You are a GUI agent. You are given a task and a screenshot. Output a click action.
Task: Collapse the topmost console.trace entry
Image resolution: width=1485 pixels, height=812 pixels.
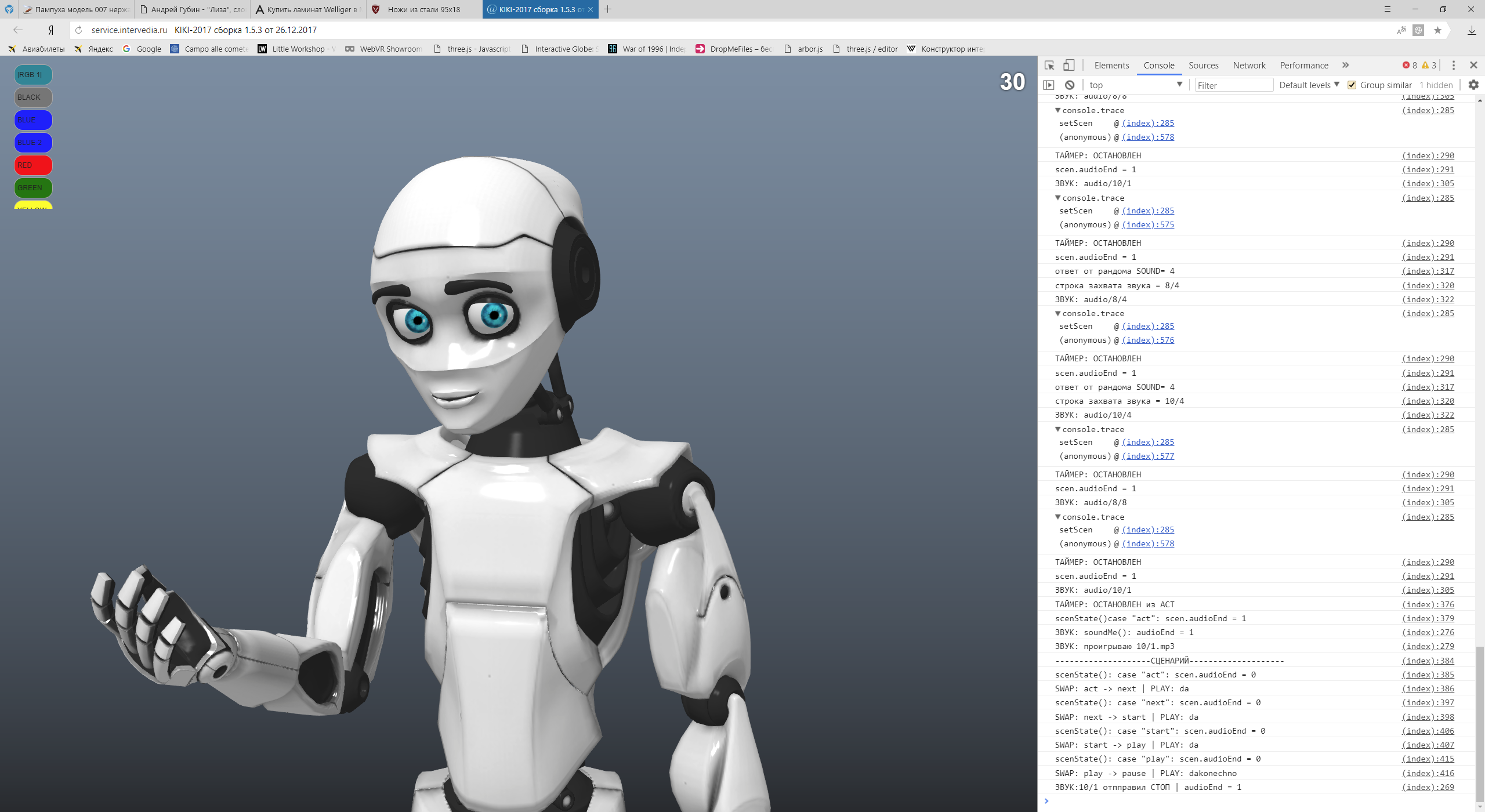coord(1058,110)
